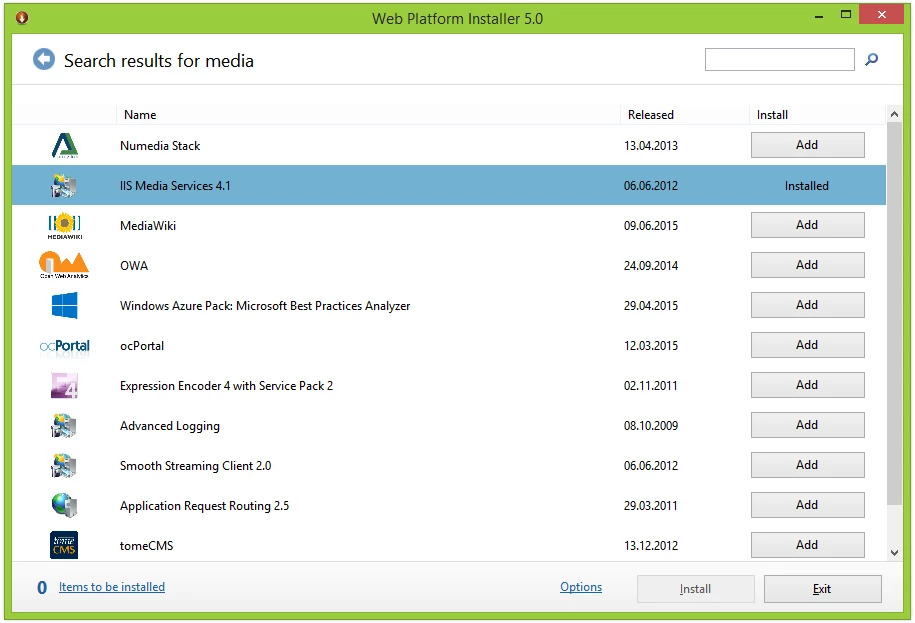Open the Options link
This screenshot has height=623, width=915.
(x=581, y=587)
